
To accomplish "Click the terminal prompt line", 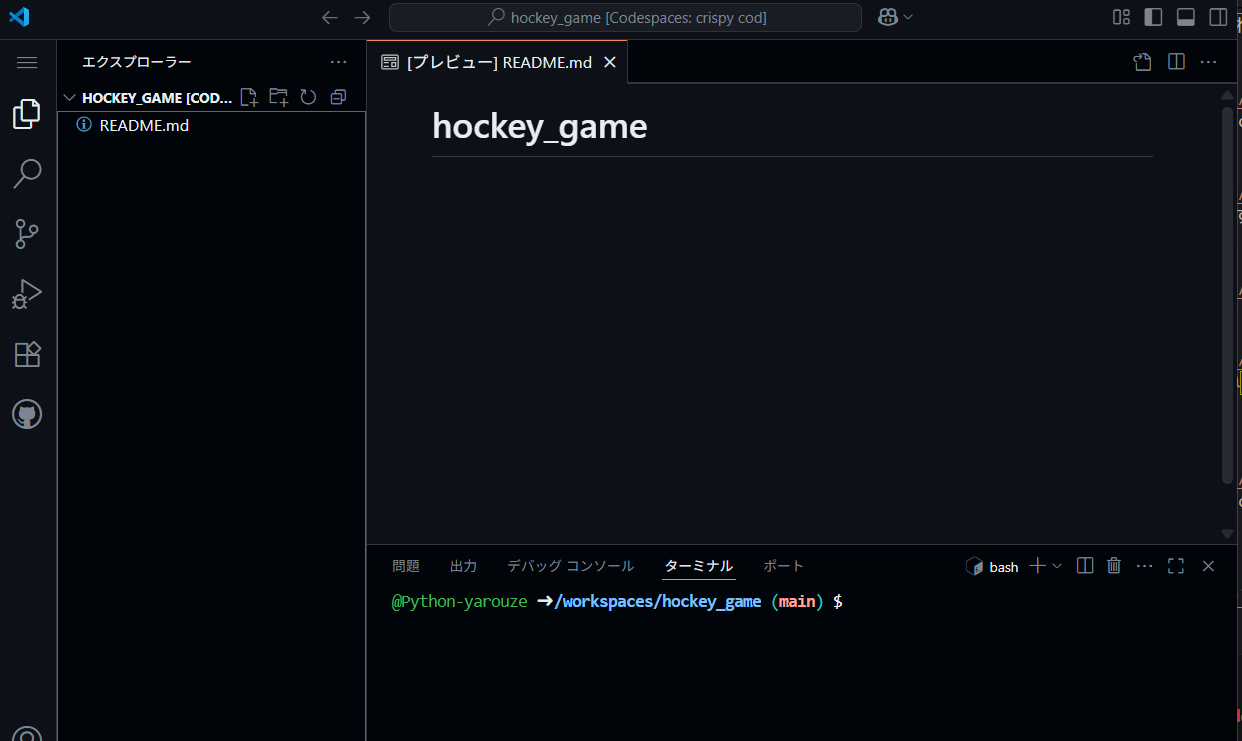I will (617, 602).
